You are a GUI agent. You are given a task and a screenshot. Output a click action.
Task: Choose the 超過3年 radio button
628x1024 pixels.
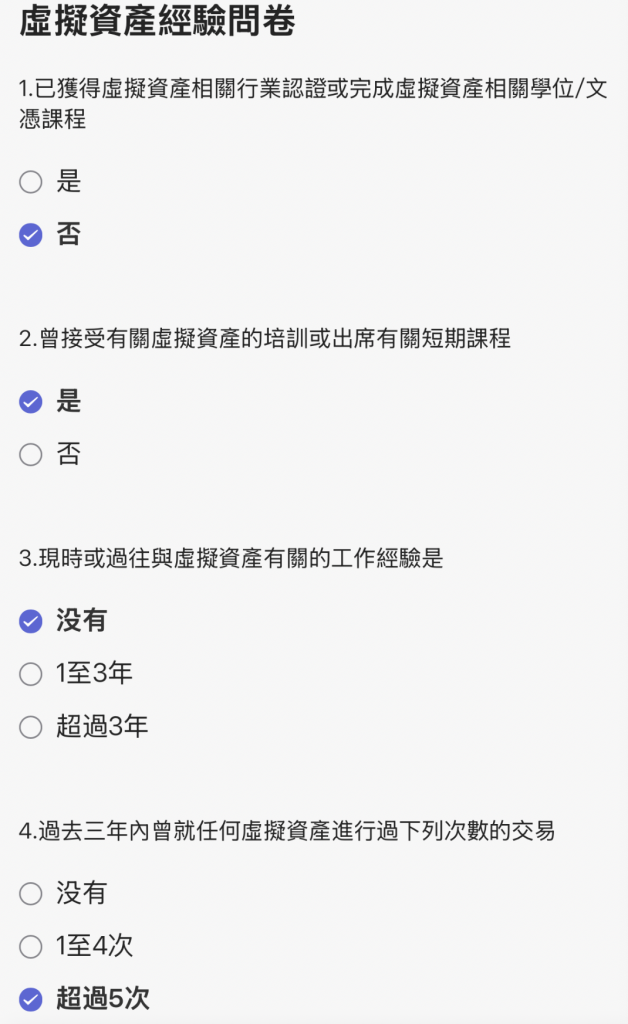(x=31, y=727)
